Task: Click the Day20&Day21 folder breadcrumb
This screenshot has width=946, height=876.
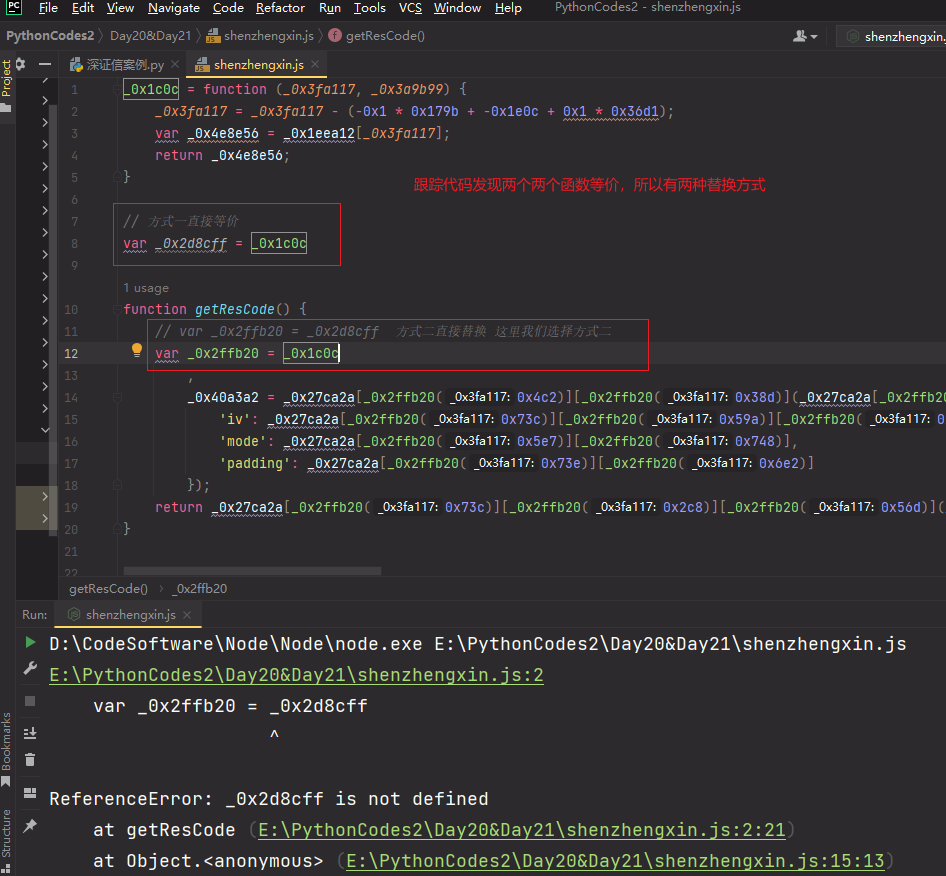Action: (x=150, y=36)
